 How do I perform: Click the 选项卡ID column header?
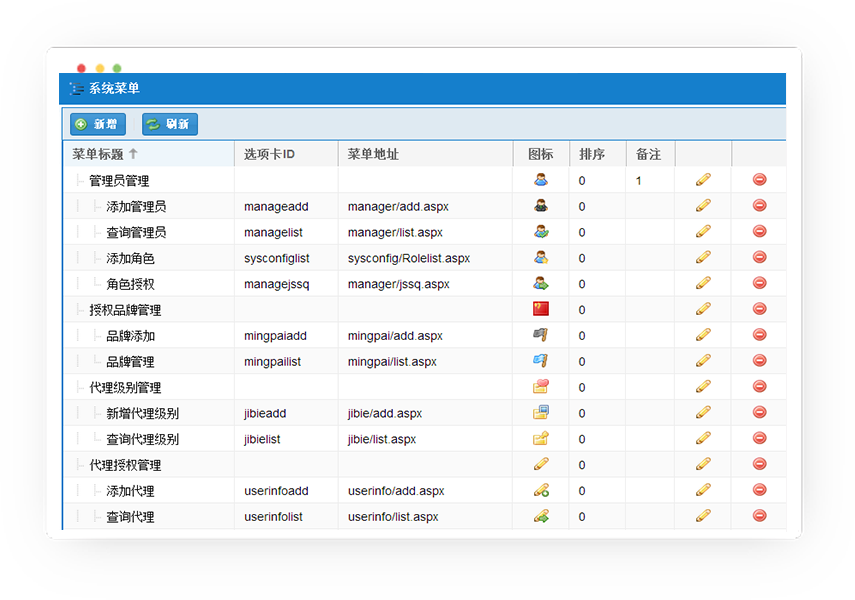point(270,154)
